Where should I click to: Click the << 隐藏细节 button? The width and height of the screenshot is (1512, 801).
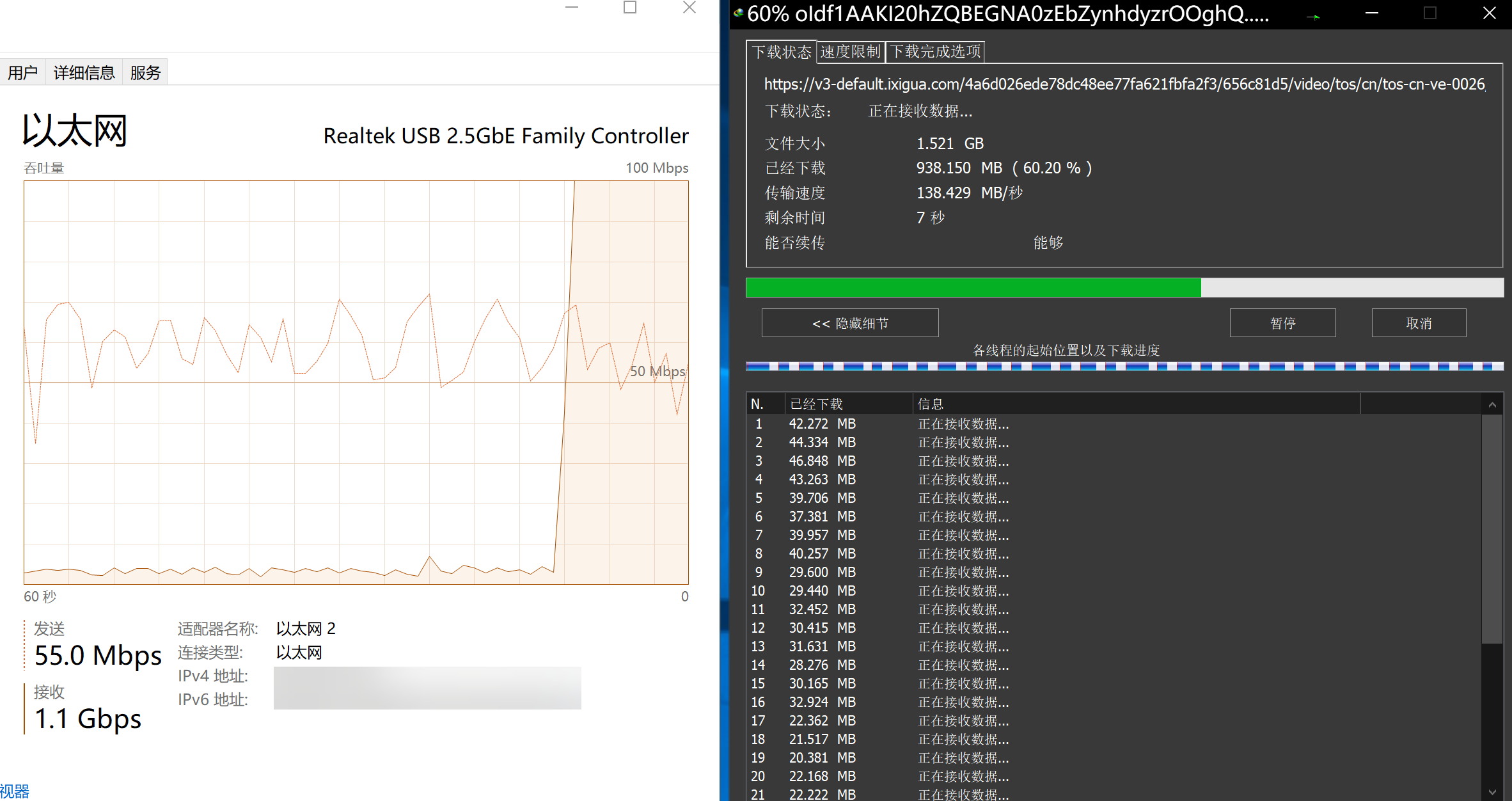coord(850,323)
